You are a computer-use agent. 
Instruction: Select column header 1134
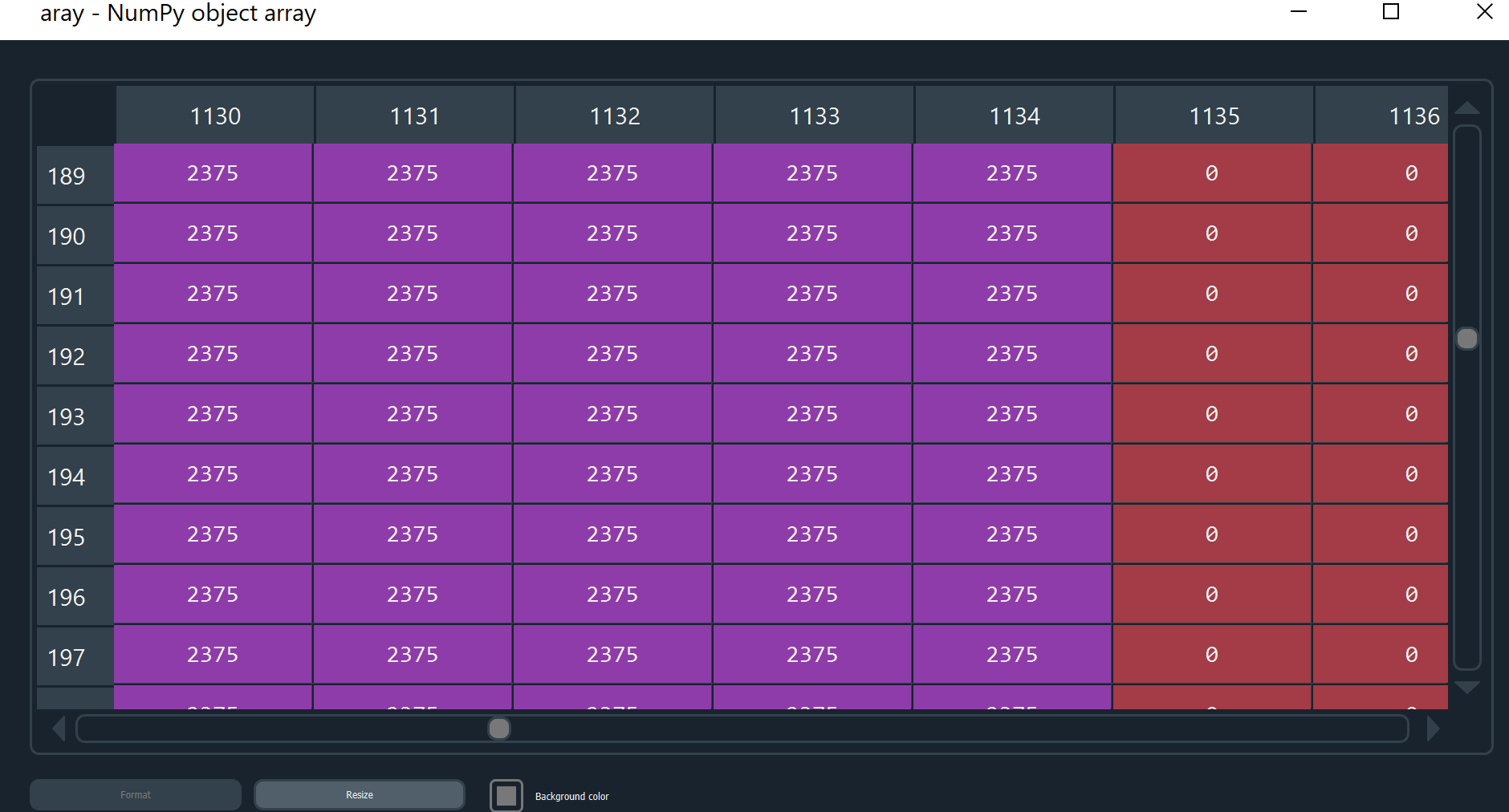pos(1015,116)
